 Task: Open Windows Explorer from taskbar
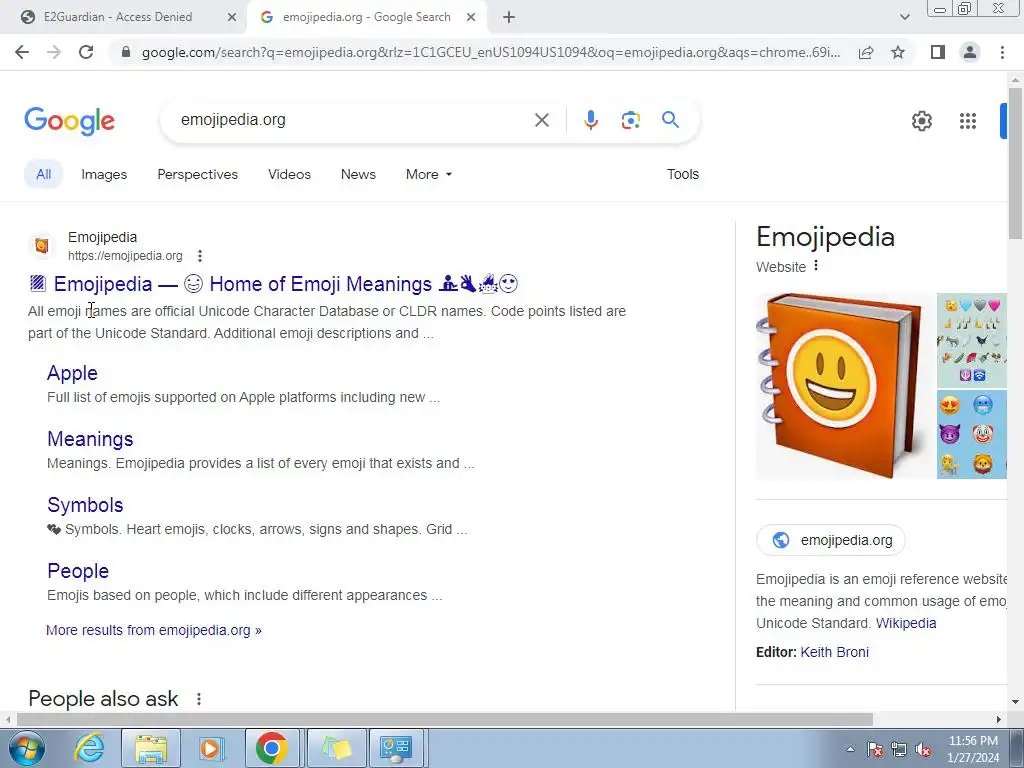pos(151,748)
